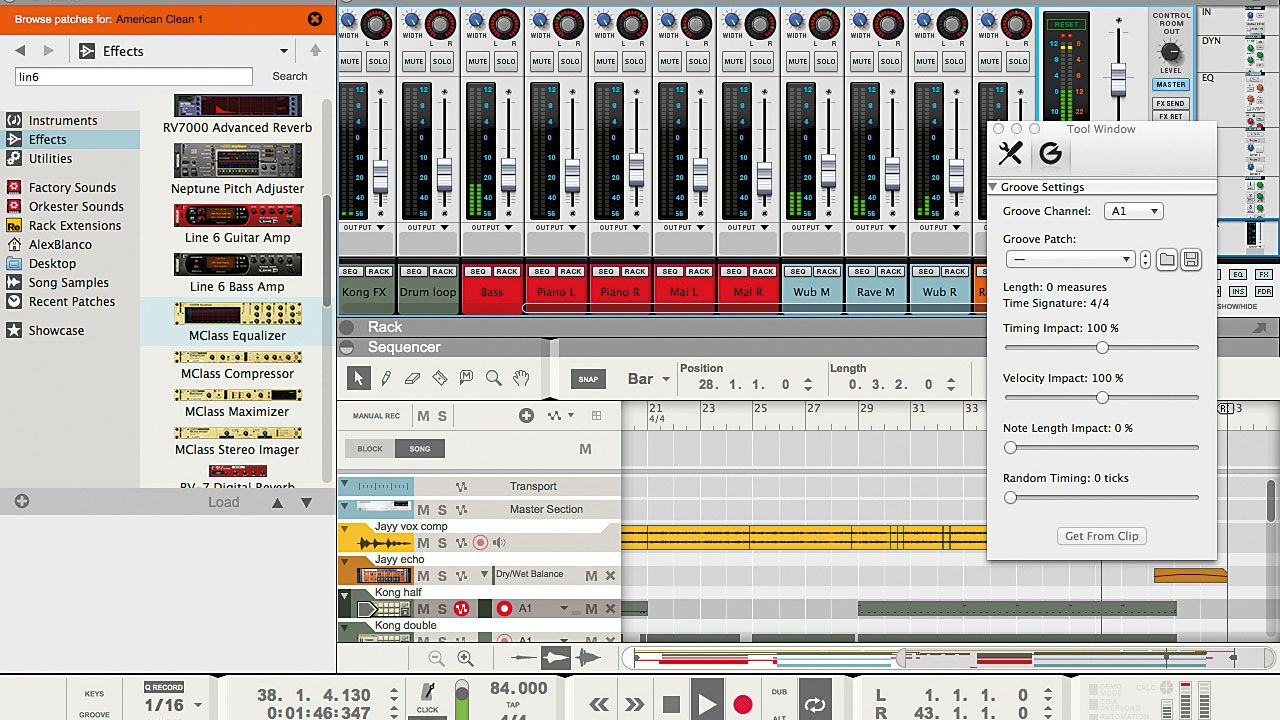Collapse Groove Settings section

(x=994, y=187)
